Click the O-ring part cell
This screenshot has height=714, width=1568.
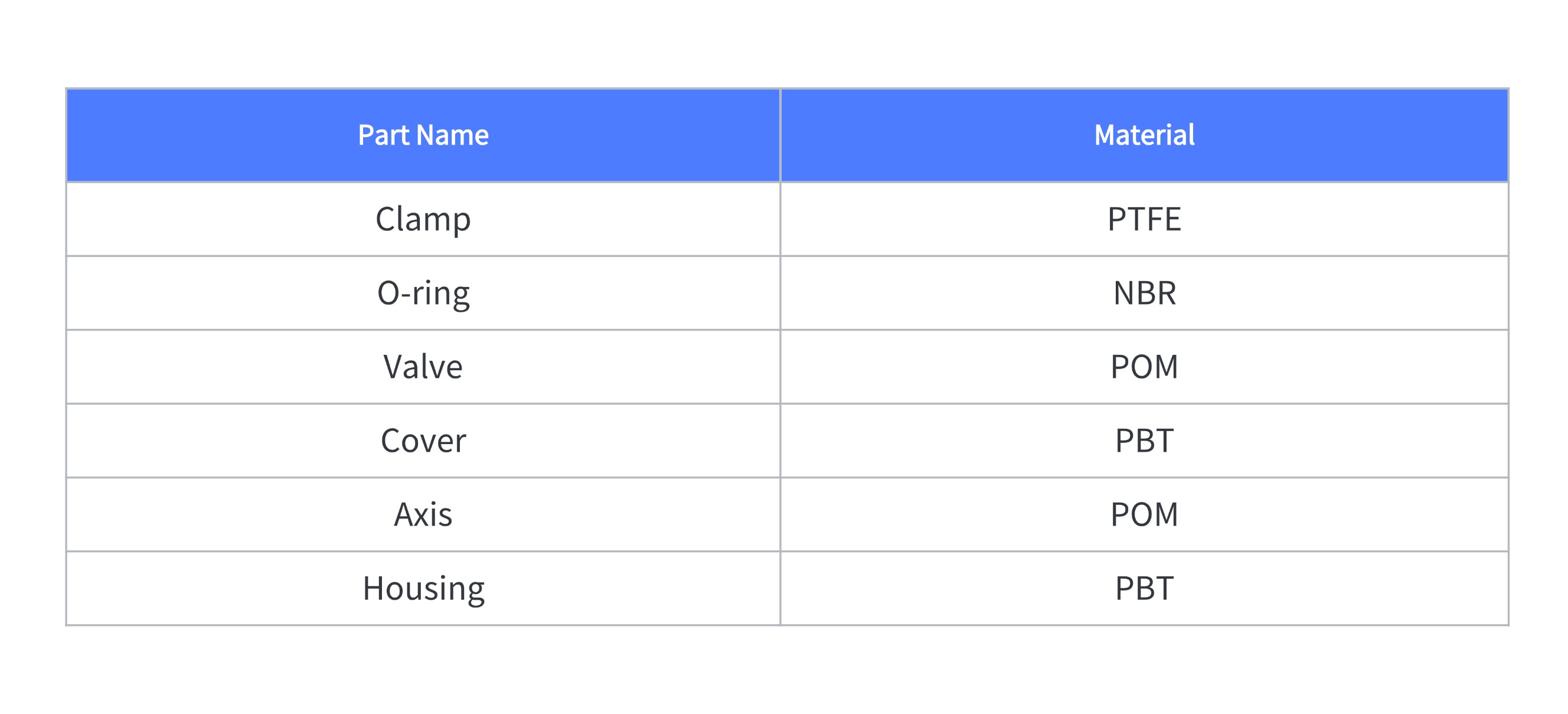[x=423, y=294]
